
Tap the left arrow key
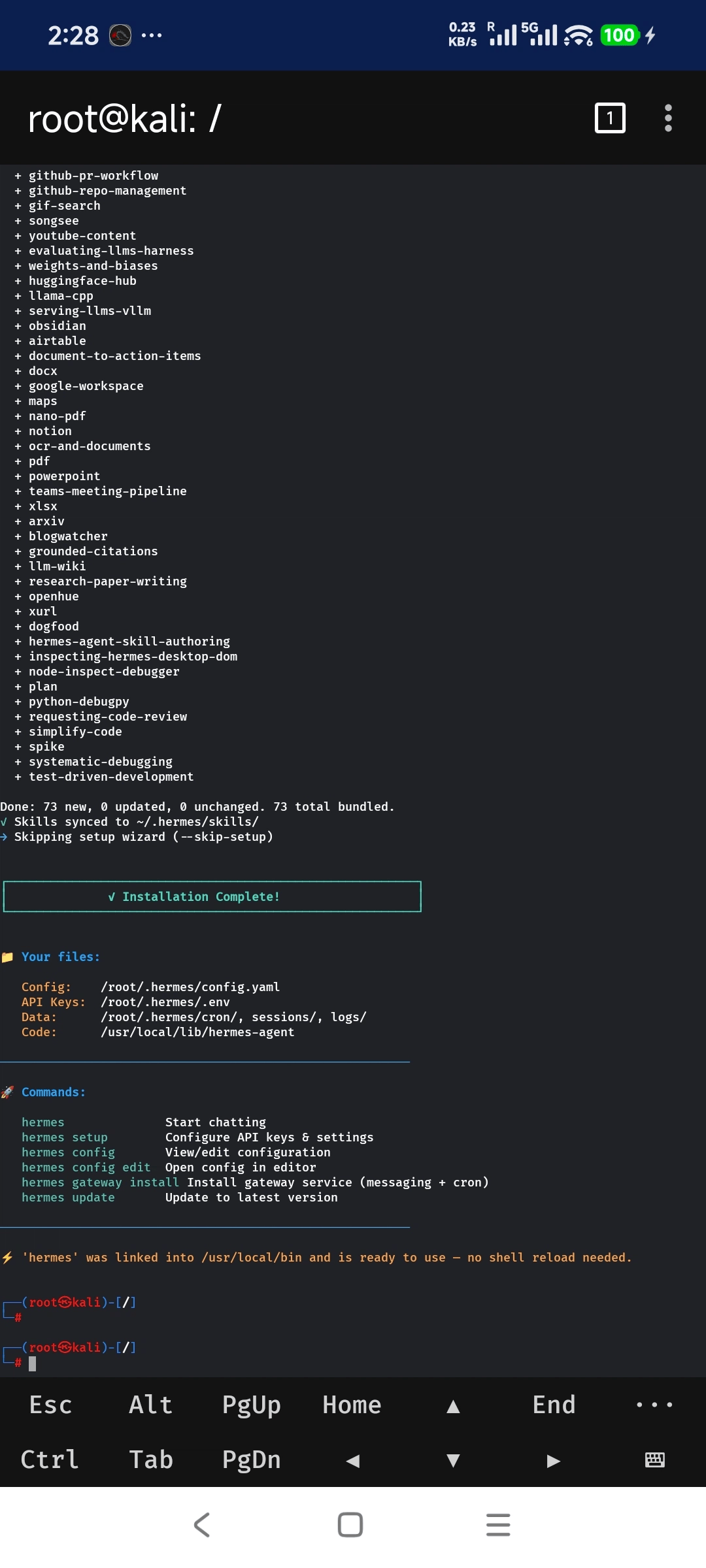click(x=353, y=1460)
